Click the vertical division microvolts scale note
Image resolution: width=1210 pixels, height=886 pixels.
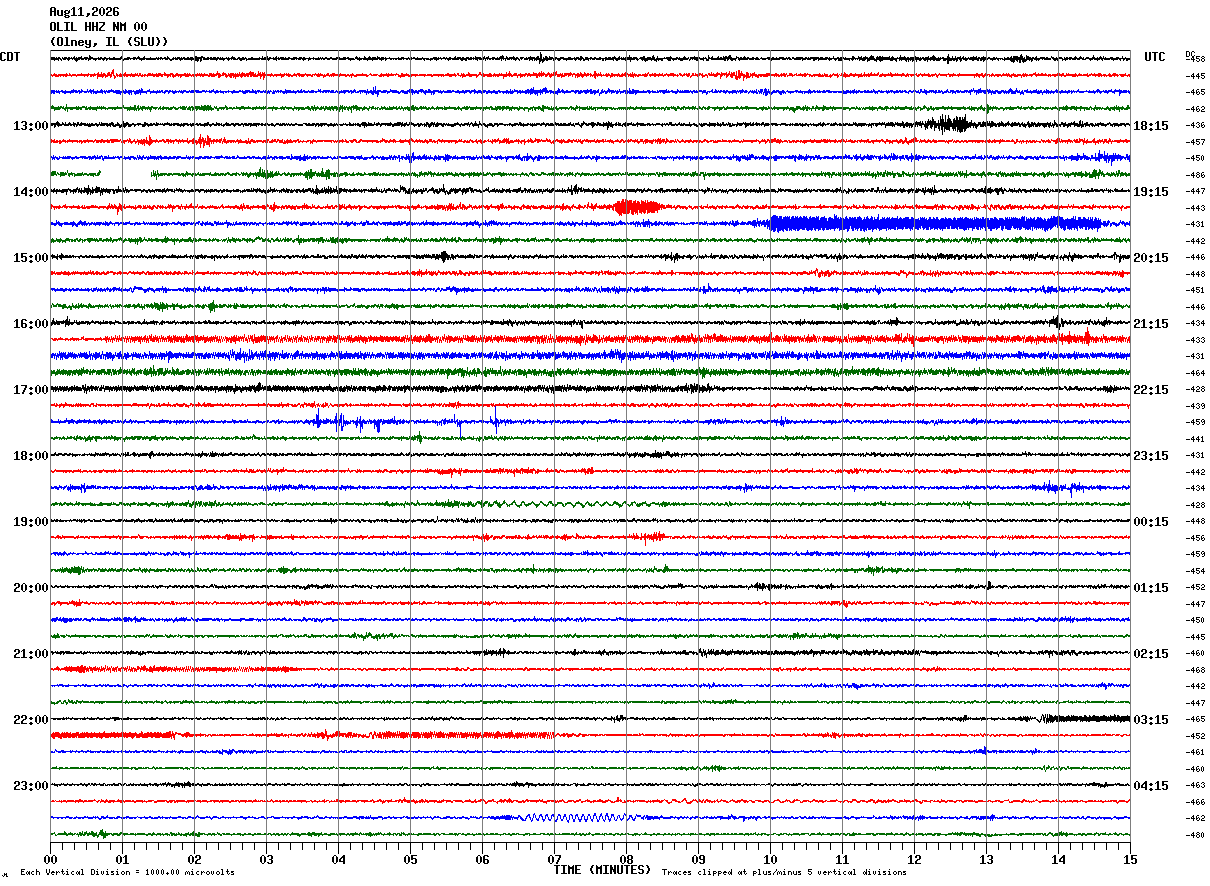coord(127,872)
